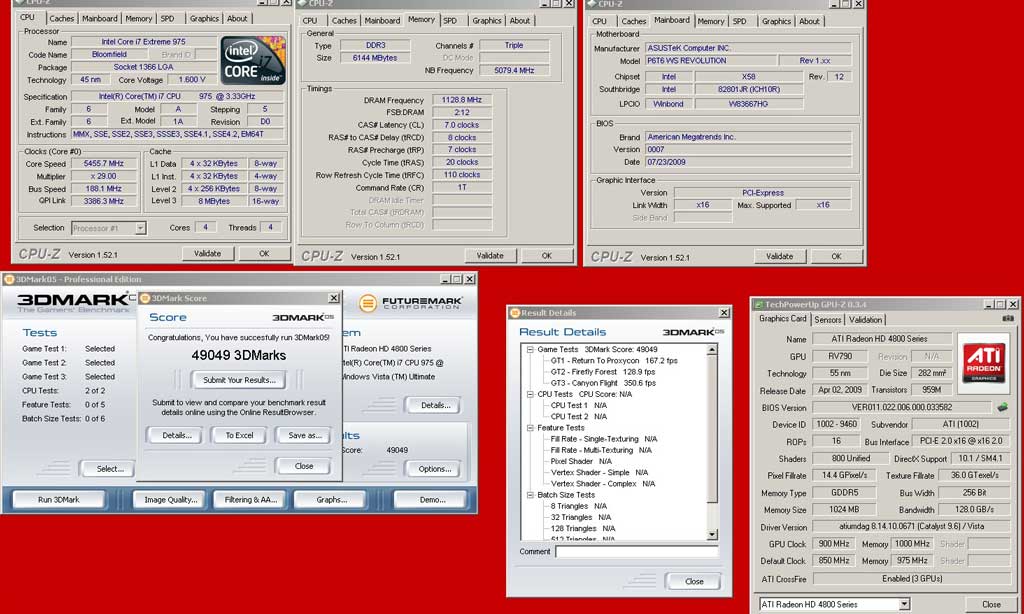The image size is (1024, 614).
Task: Close the 3DMark Score dialog with its X
Action: (x=334, y=298)
